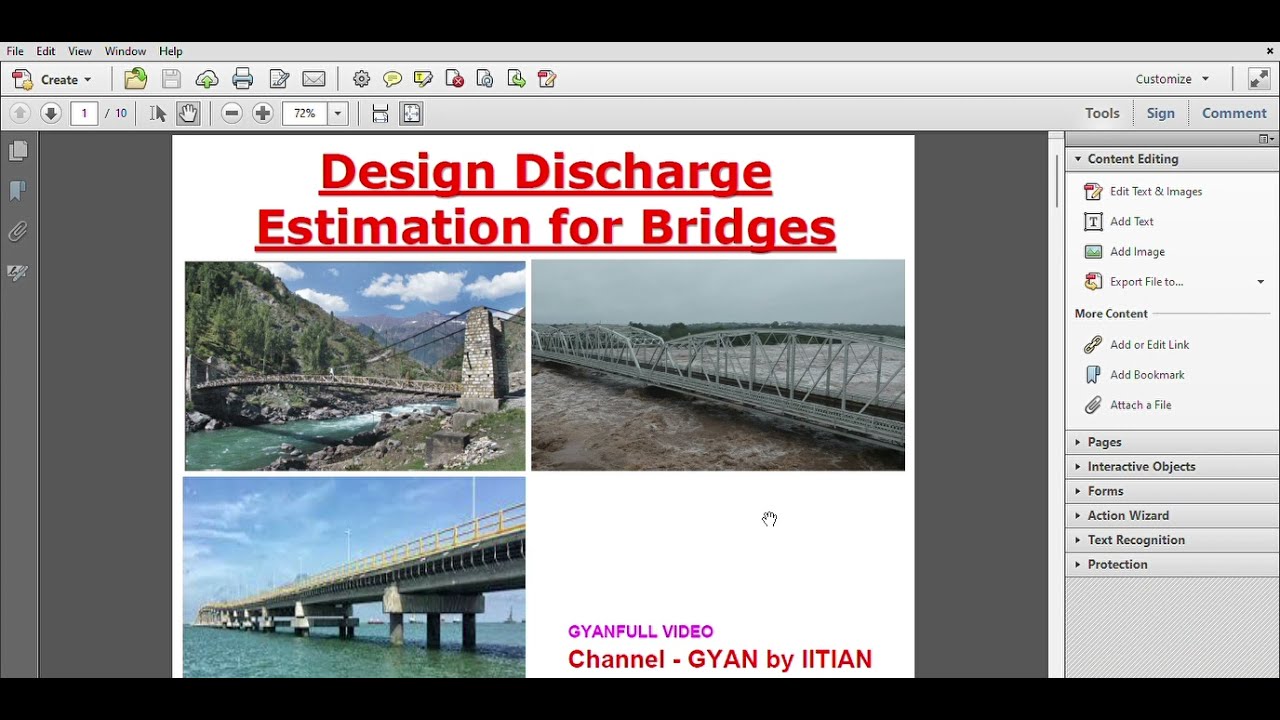
Task: Switch to the Sign pane tab
Action: coord(1160,113)
